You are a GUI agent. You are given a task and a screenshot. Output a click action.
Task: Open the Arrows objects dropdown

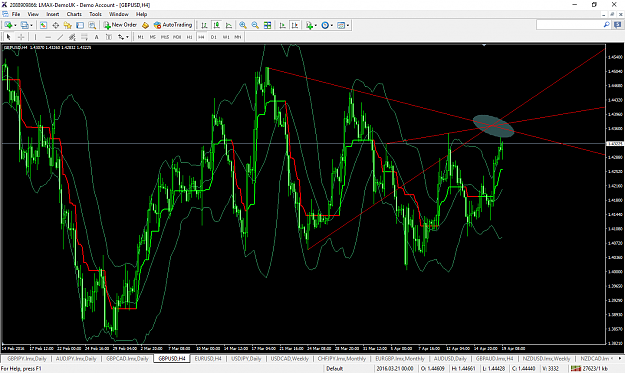(123, 37)
